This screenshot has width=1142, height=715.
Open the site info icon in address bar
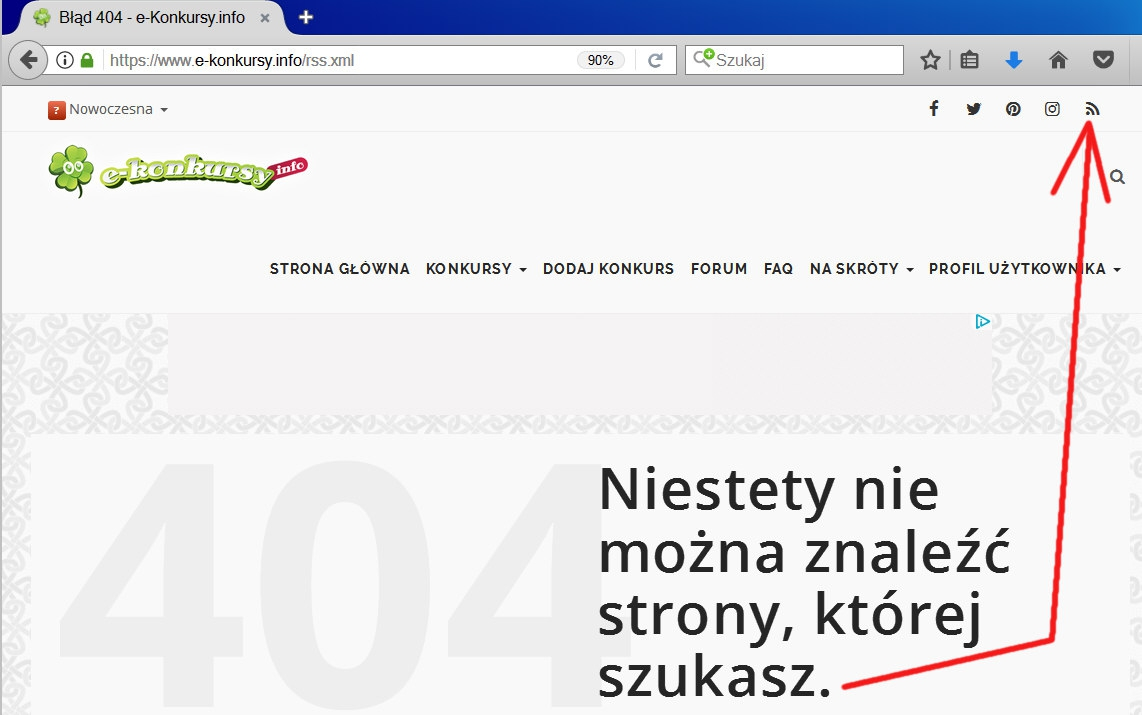(x=65, y=60)
